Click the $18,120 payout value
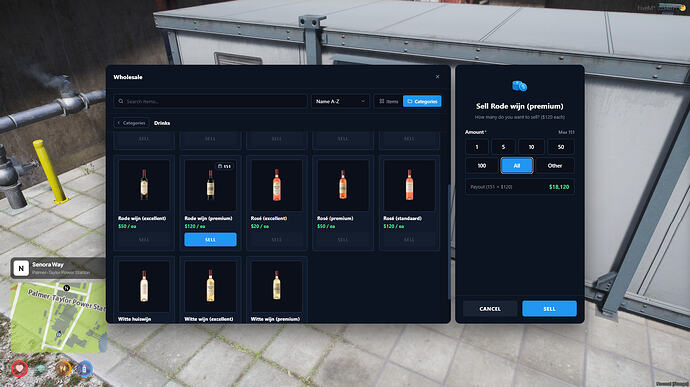The height and width of the screenshot is (387, 690). [x=559, y=187]
